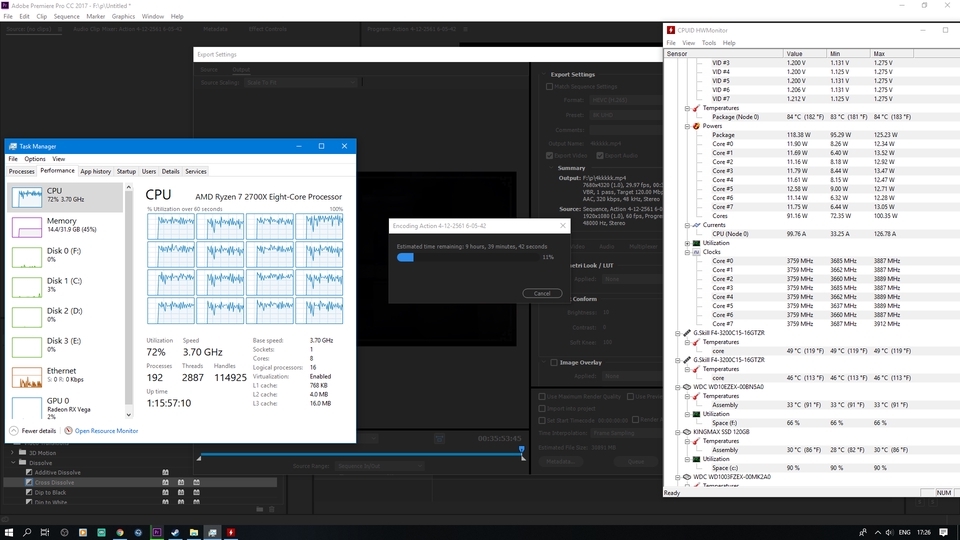Toggle Match Sequence Settings checkbox
The width and height of the screenshot is (960, 540).
click(549, 86)
